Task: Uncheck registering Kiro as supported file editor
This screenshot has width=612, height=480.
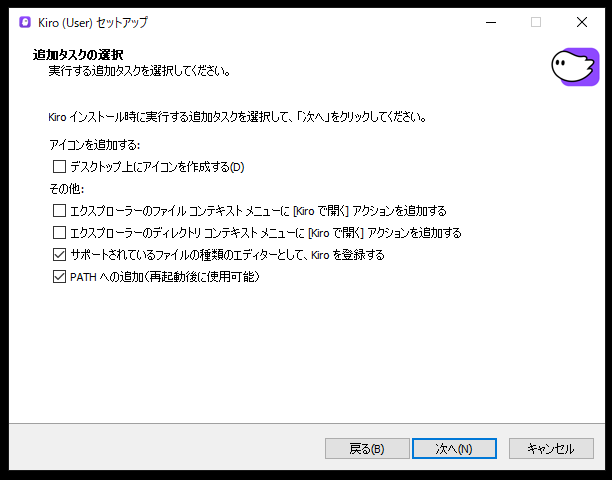Action: point(59,255)
